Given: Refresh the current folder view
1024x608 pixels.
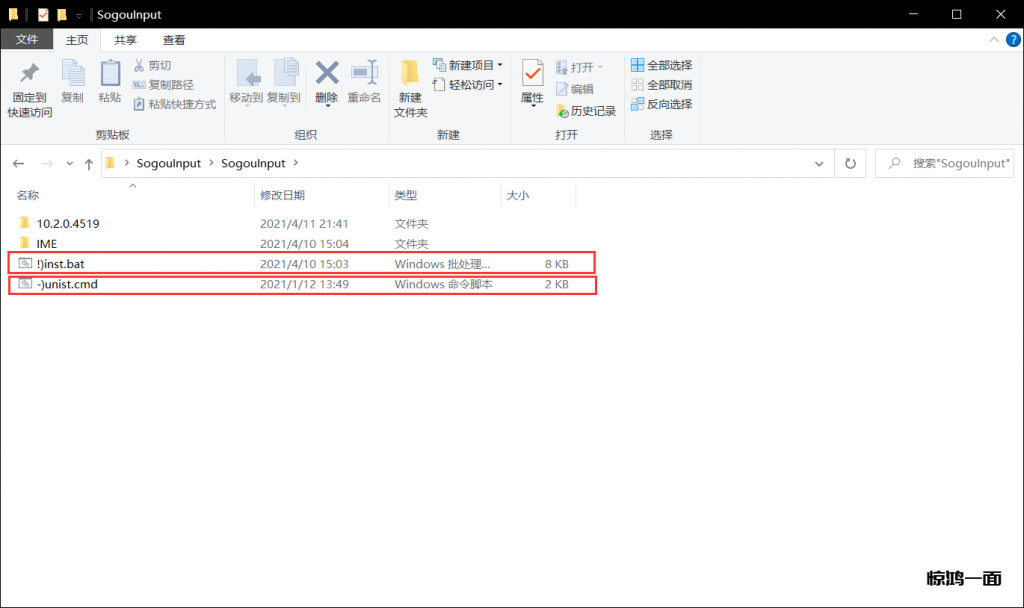Looking at the screenshot, I should [850, 163].
